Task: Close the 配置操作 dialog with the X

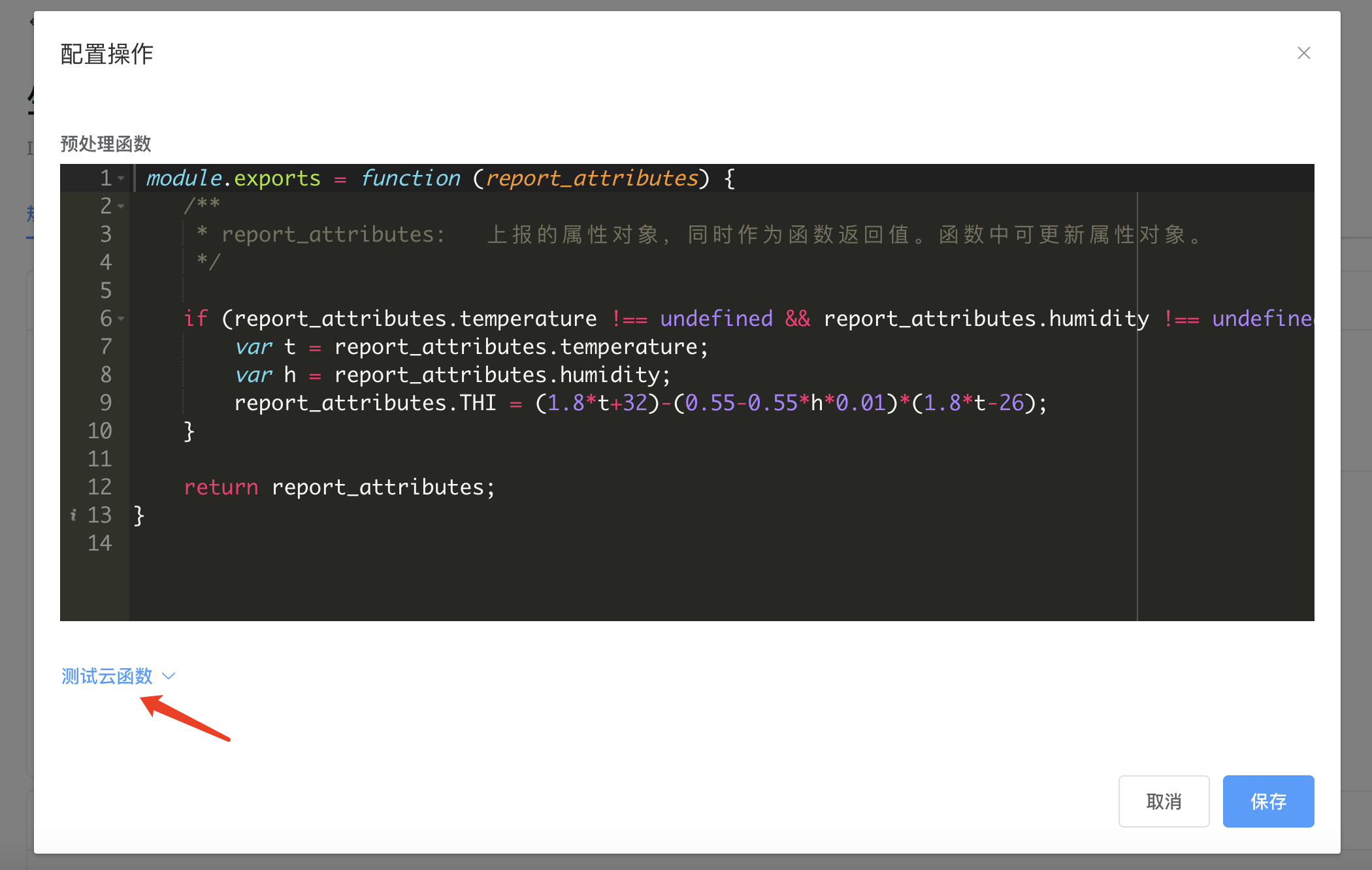Action: (x=1303, y=53)
